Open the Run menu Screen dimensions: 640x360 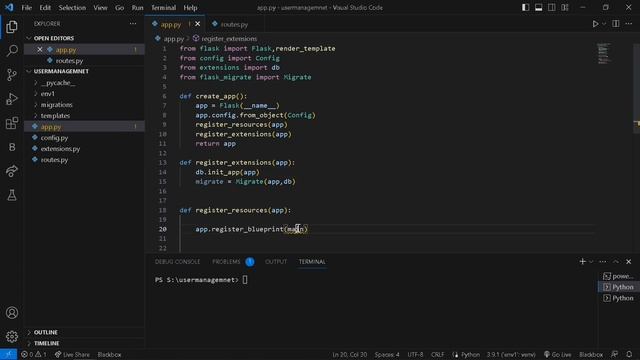[x=138, y=7]
